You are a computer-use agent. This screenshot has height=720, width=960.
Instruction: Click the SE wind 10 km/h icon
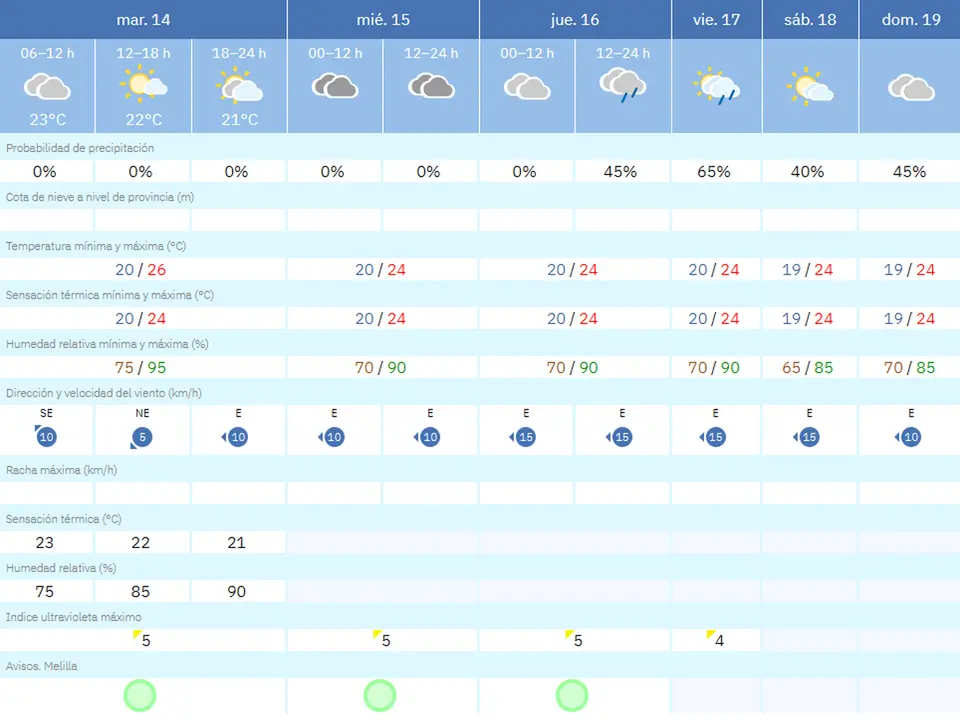(x=46, y=436)
